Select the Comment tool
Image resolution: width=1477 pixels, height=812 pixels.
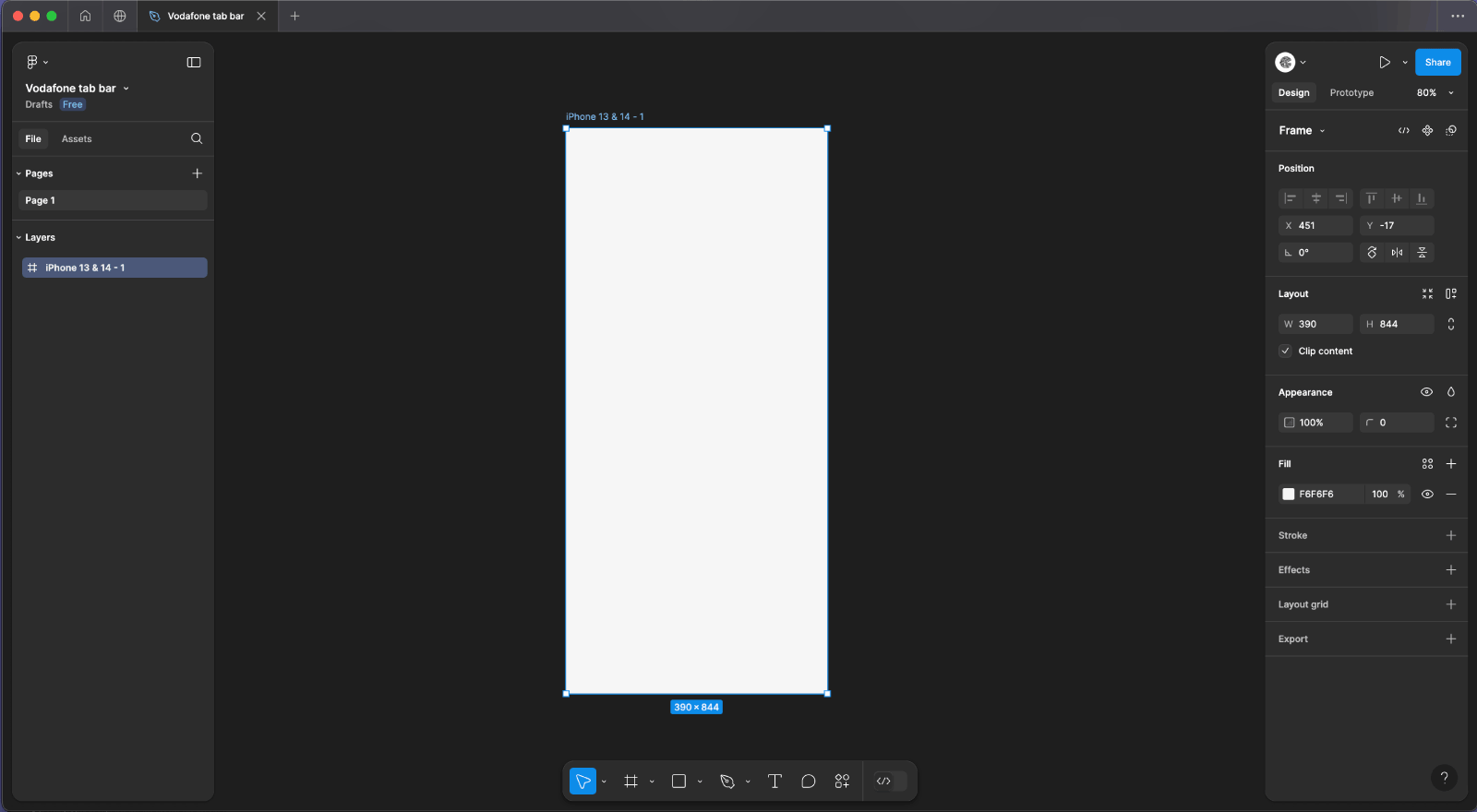coord(808,782)
